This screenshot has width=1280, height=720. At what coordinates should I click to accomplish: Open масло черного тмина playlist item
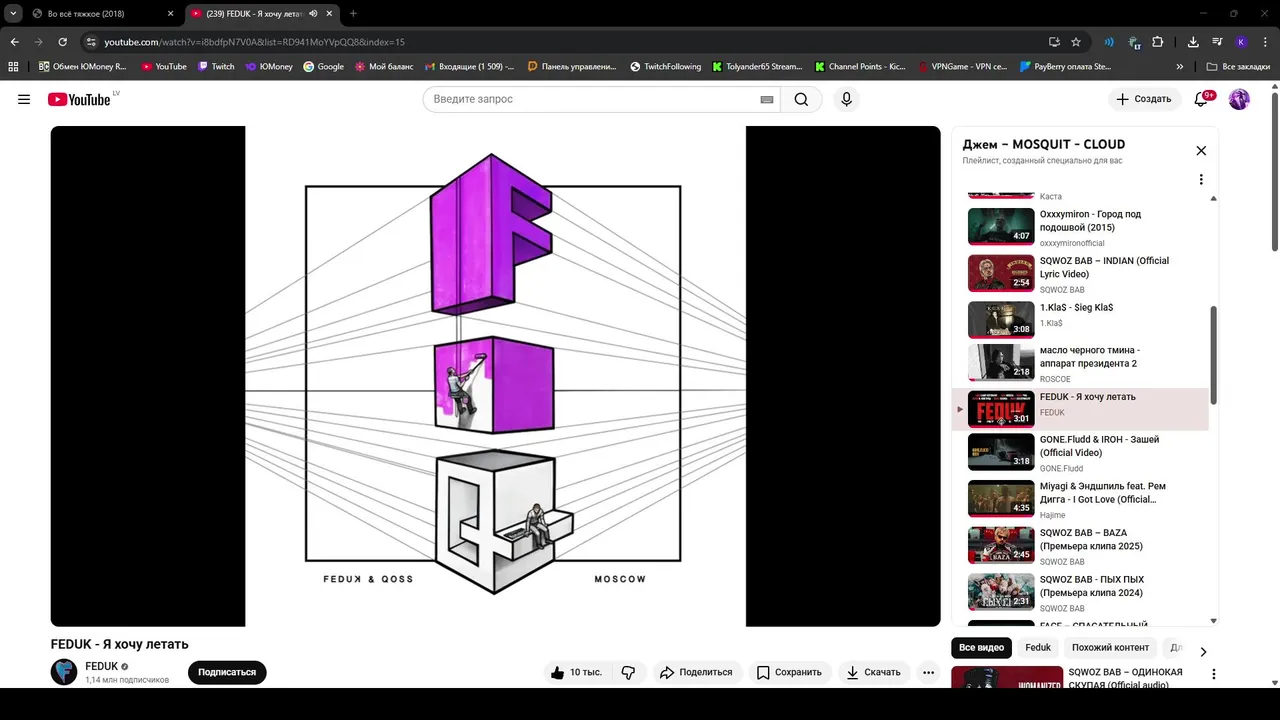pos(1080,364)
